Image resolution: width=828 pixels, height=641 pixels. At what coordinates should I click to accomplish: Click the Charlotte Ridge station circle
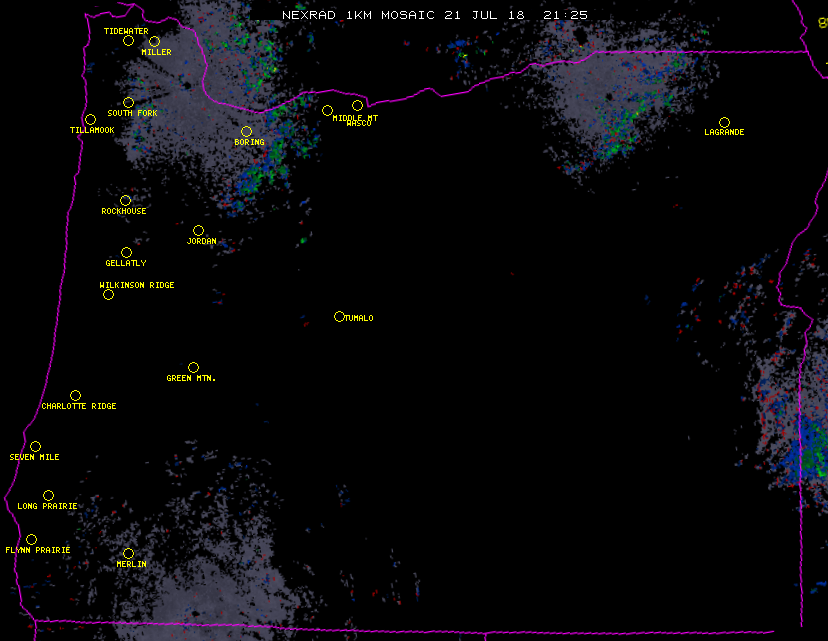(75, 396)
